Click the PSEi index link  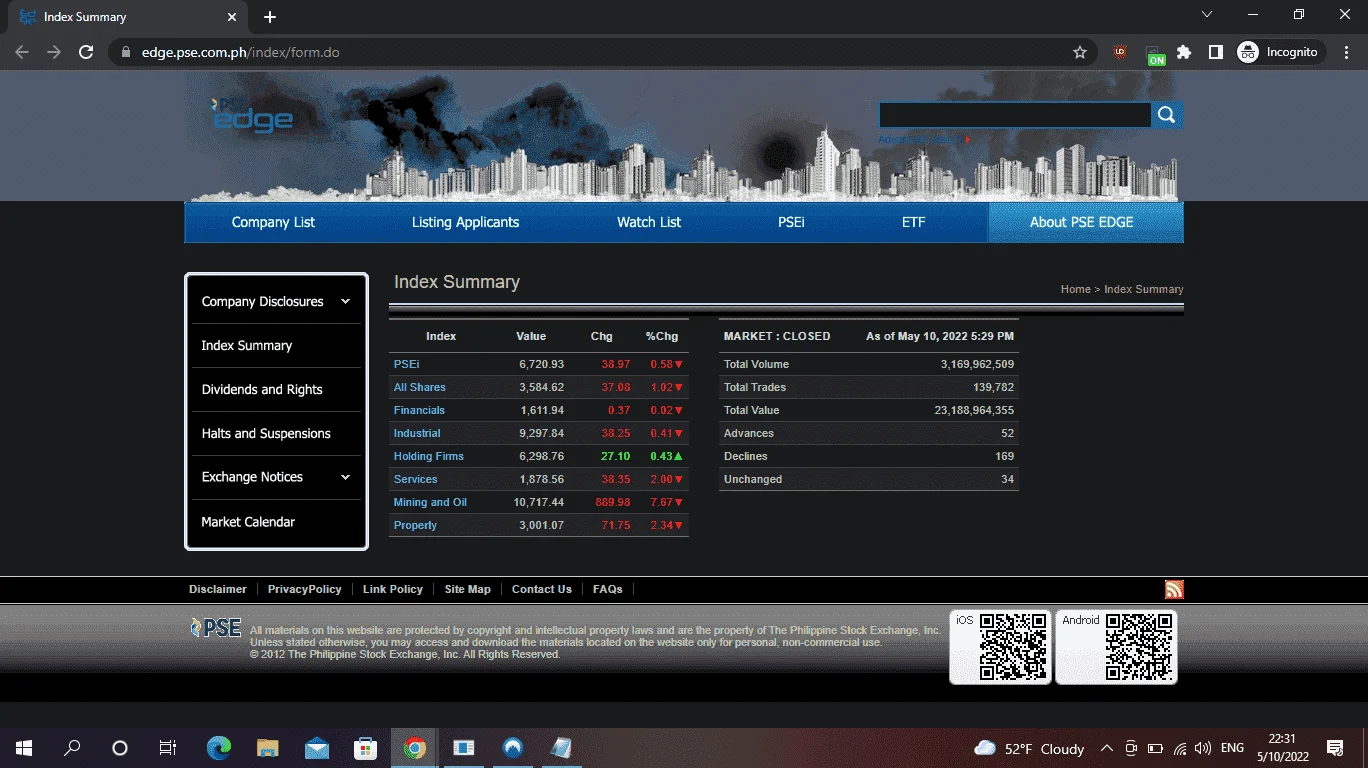[407, 364]
